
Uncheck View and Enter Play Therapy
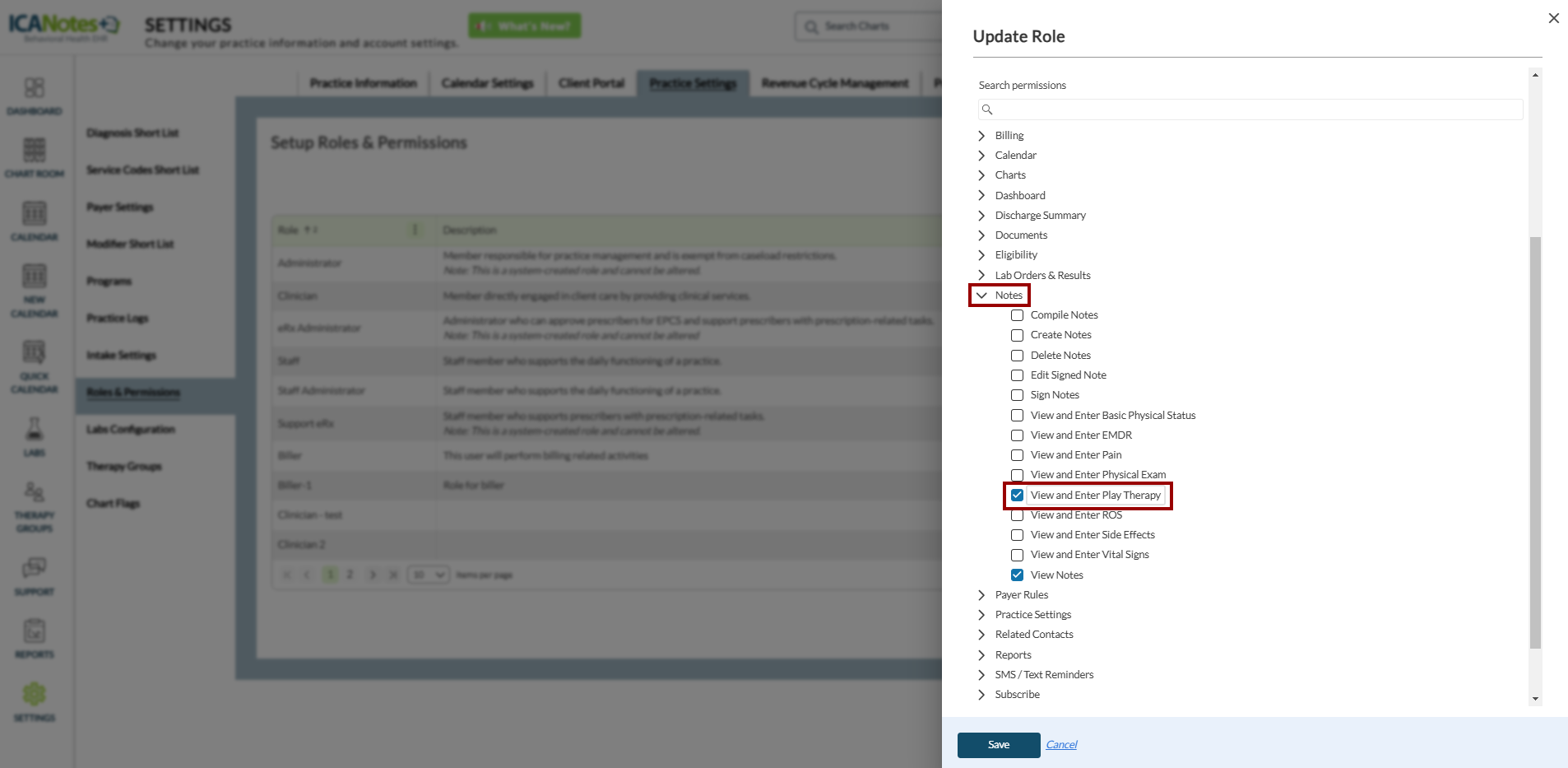(x=1018, y=496)
